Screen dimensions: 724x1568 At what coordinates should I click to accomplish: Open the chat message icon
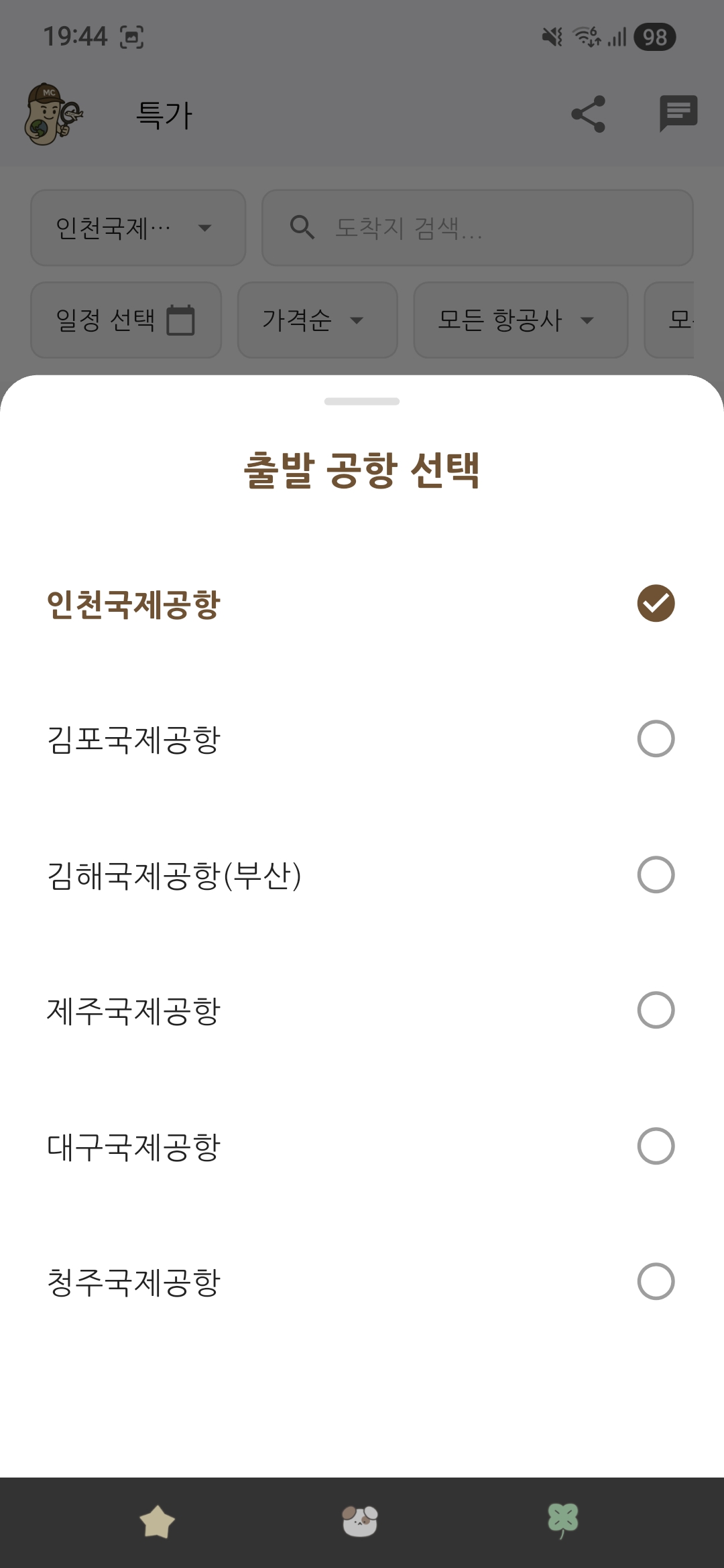click(678, 114)
